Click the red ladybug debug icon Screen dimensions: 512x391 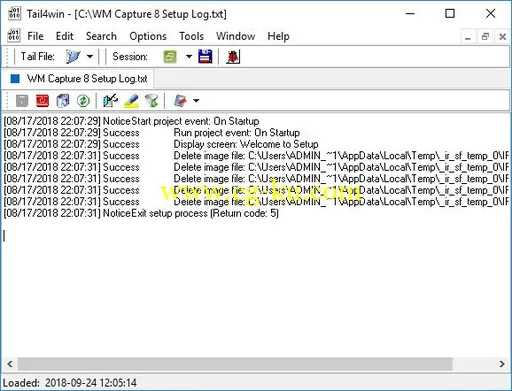233,56
